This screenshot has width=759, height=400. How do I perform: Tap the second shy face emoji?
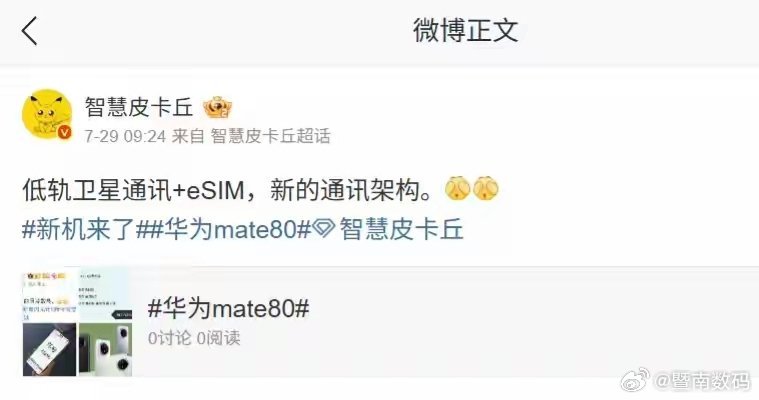click(486, 188)
